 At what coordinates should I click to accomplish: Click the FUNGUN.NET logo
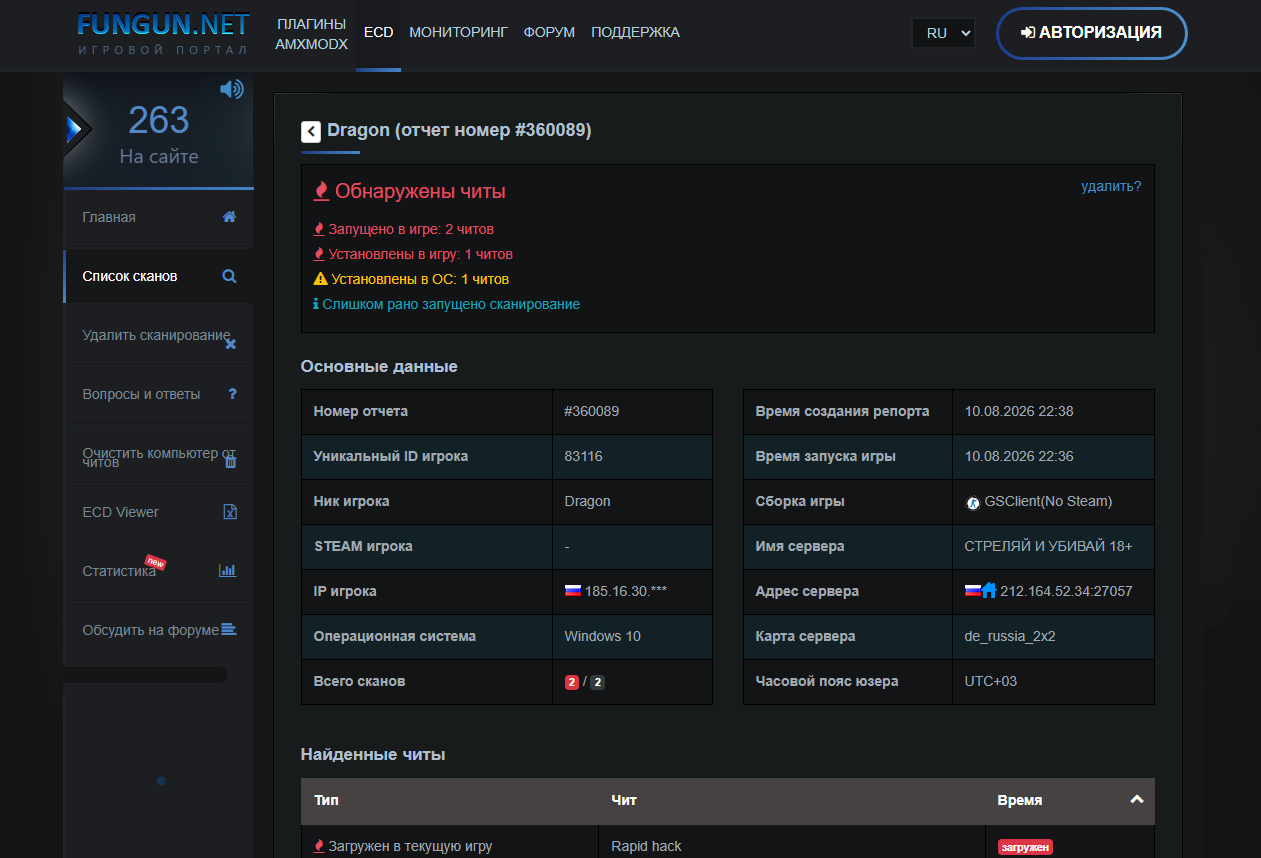[x=163, y=32]
